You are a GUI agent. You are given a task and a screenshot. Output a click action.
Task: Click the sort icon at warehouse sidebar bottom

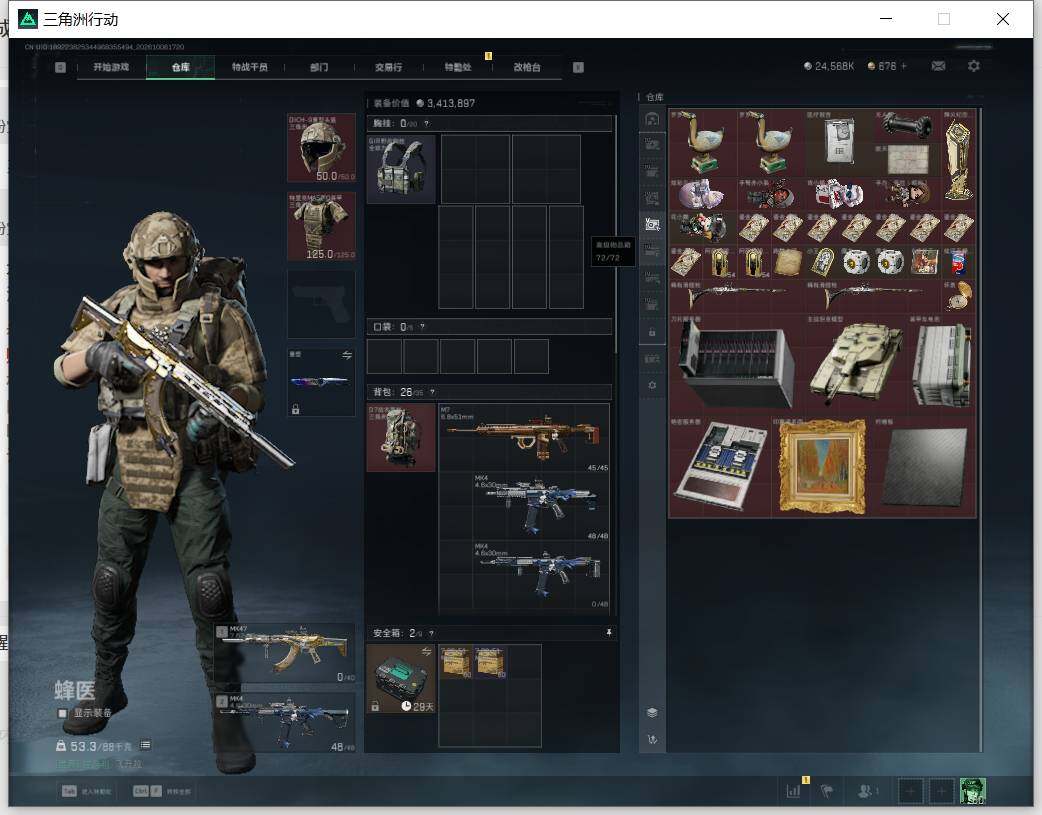point(652,739)
